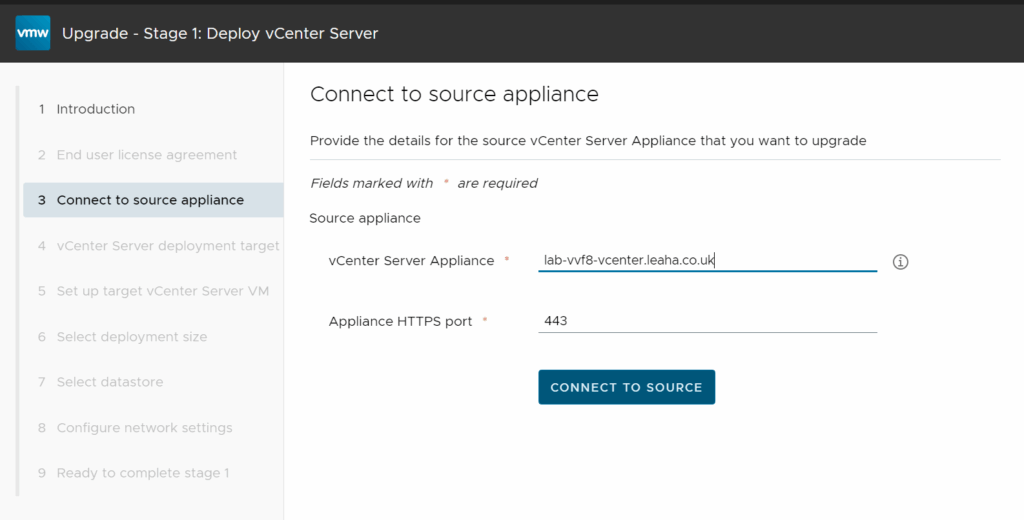Click the 'Appliance HTTPS port' label
The image size is (1024, 520).
(400, 321)
